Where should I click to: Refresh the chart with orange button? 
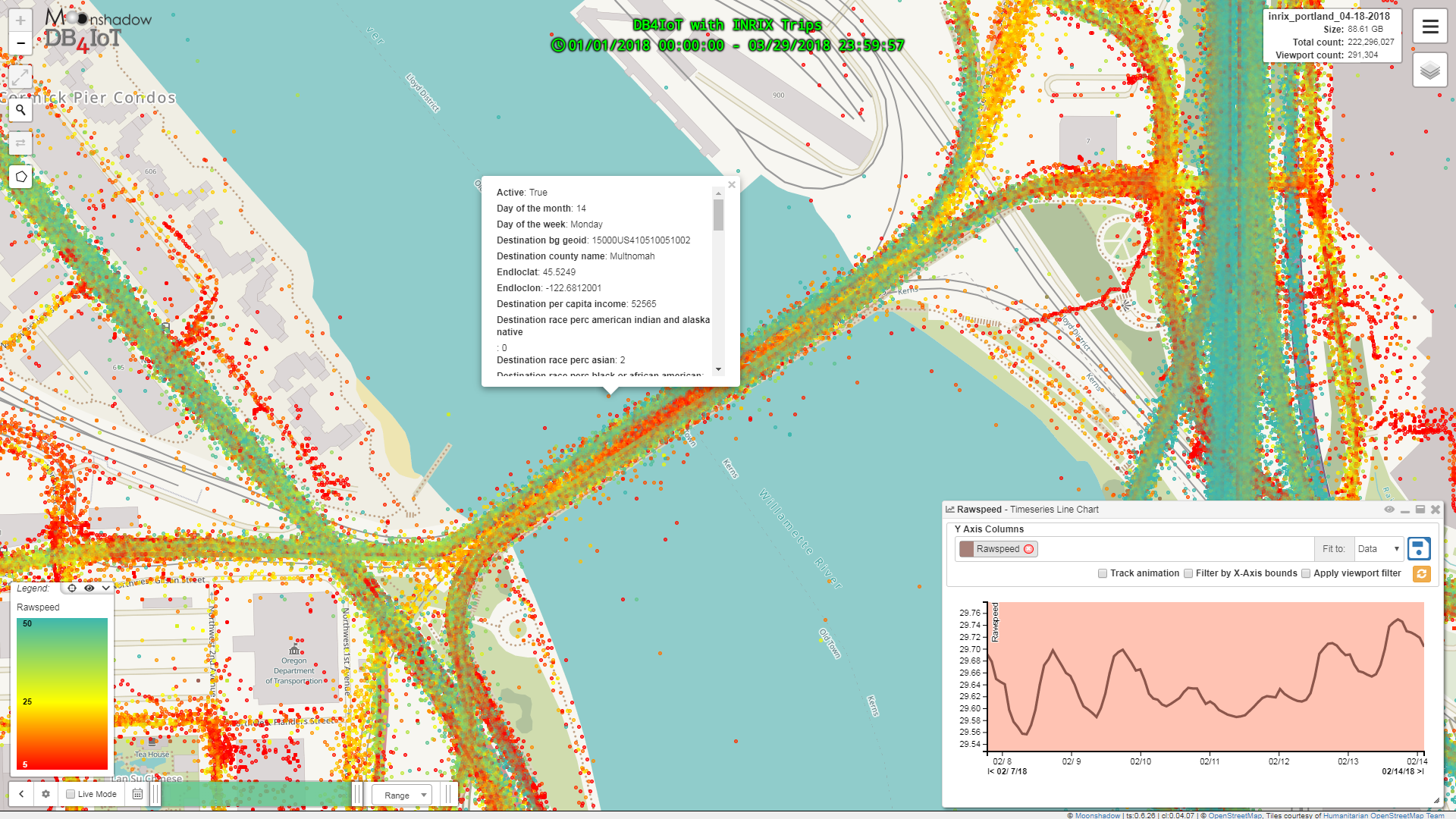1422,574
